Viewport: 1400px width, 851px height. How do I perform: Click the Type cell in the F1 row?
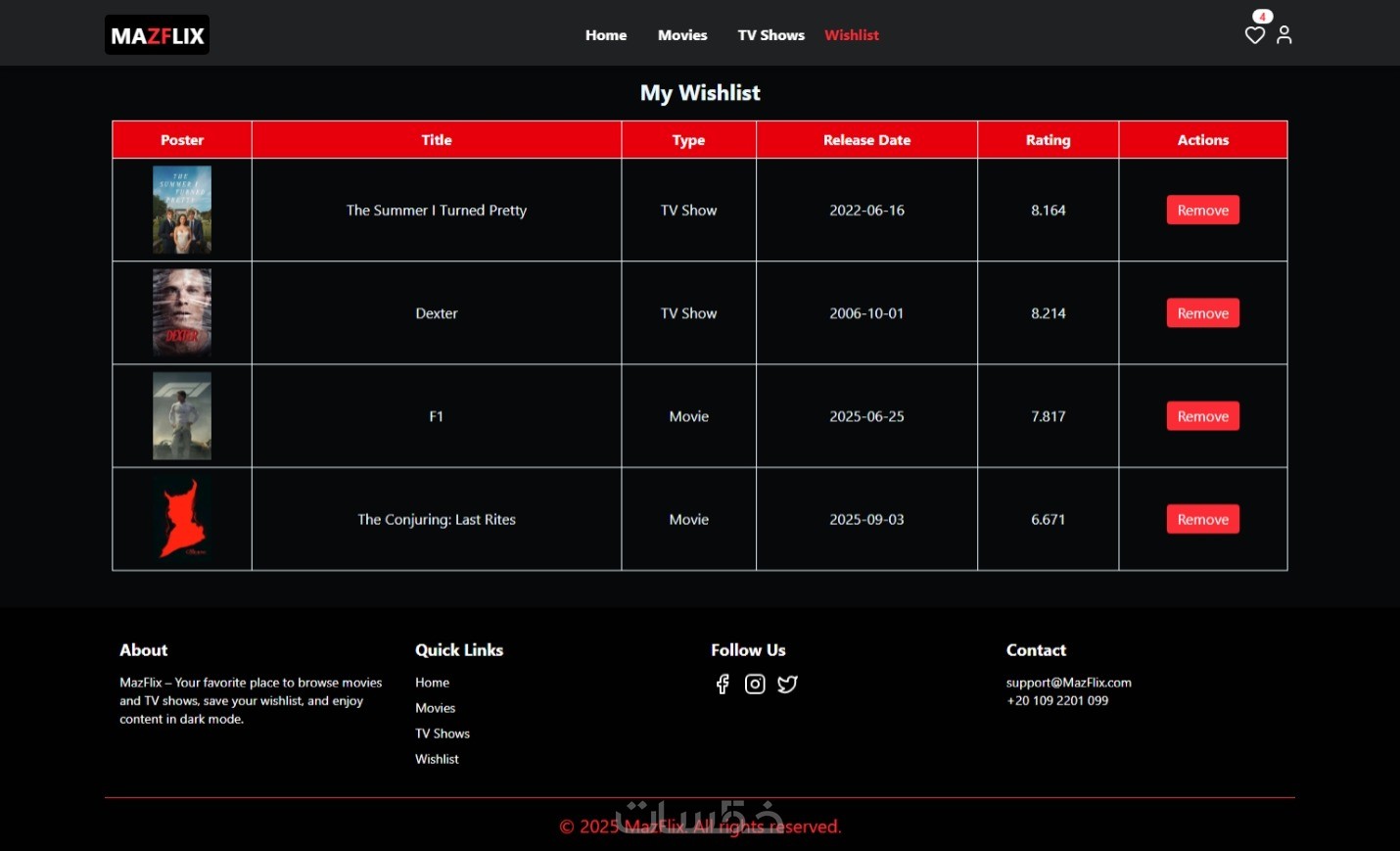pyautogui.click(x=689, y=416)
